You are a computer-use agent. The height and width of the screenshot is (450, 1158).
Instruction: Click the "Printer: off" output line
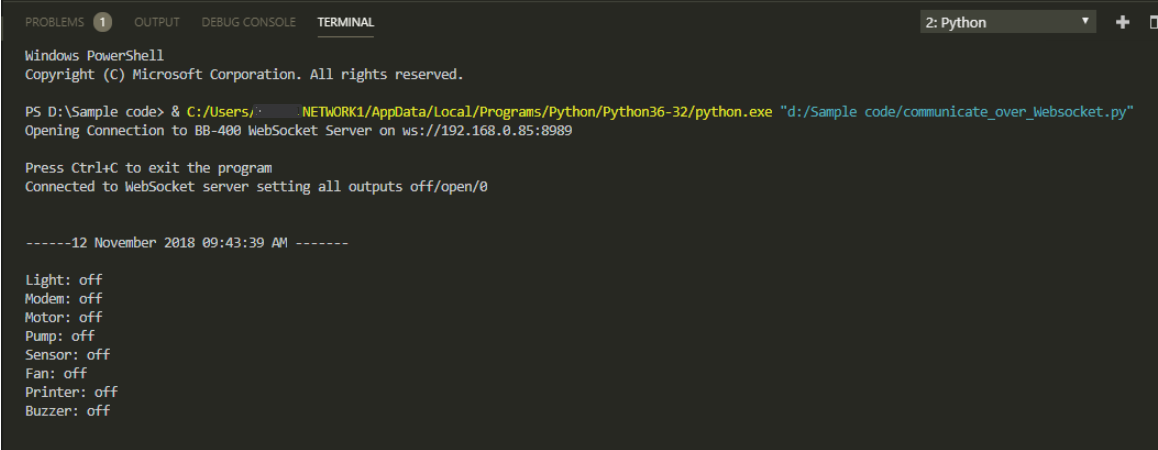coord(71,392)
